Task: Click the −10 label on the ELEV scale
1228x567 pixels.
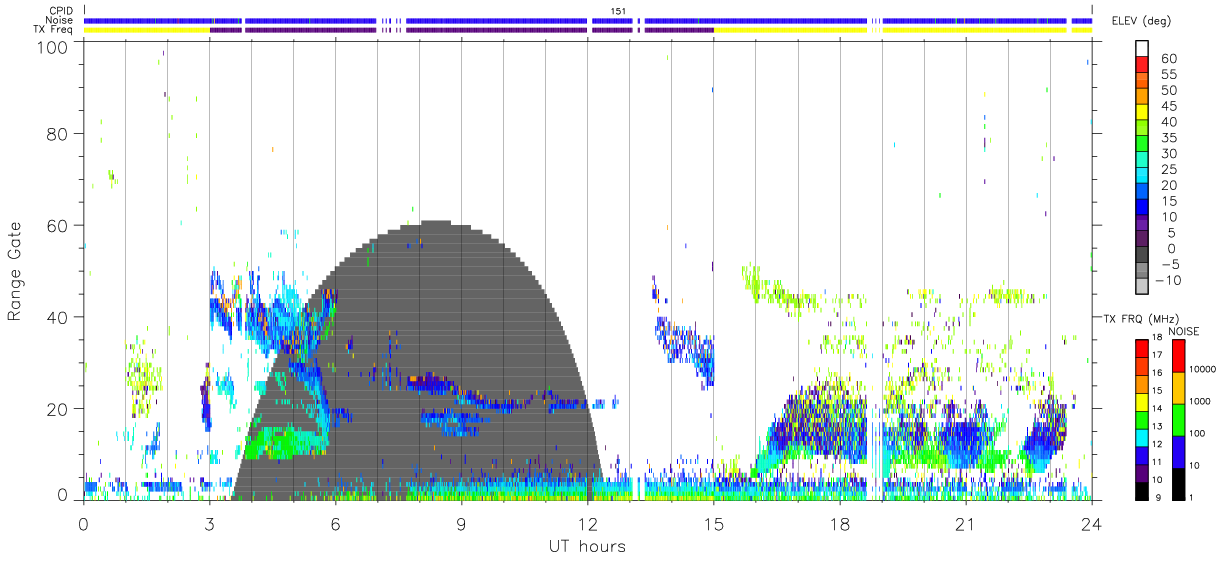Action: pos(1167,280)
